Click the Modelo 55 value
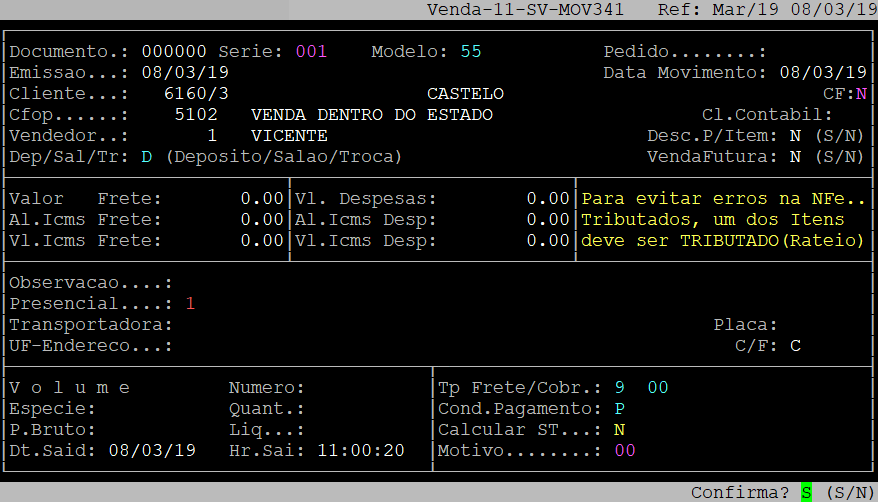878x502 pixels. [x=471, y=51]
